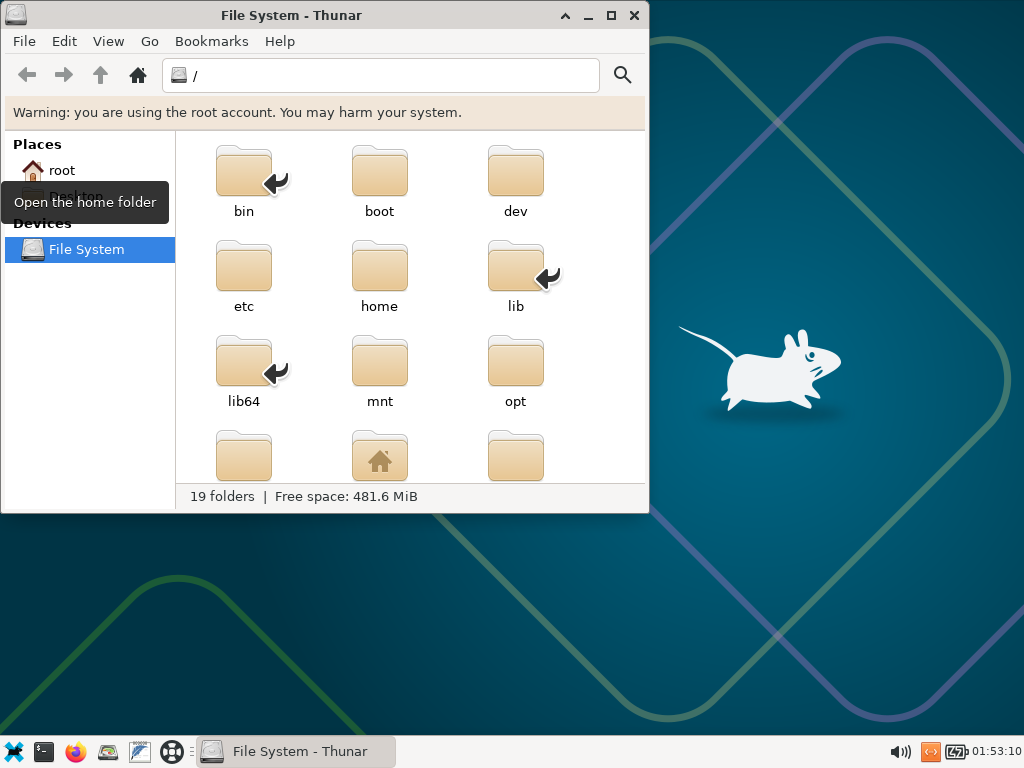This screenshot has width=1024, height=768.
Task: Launch the terminal from the panel
Action: click(44, 752)
